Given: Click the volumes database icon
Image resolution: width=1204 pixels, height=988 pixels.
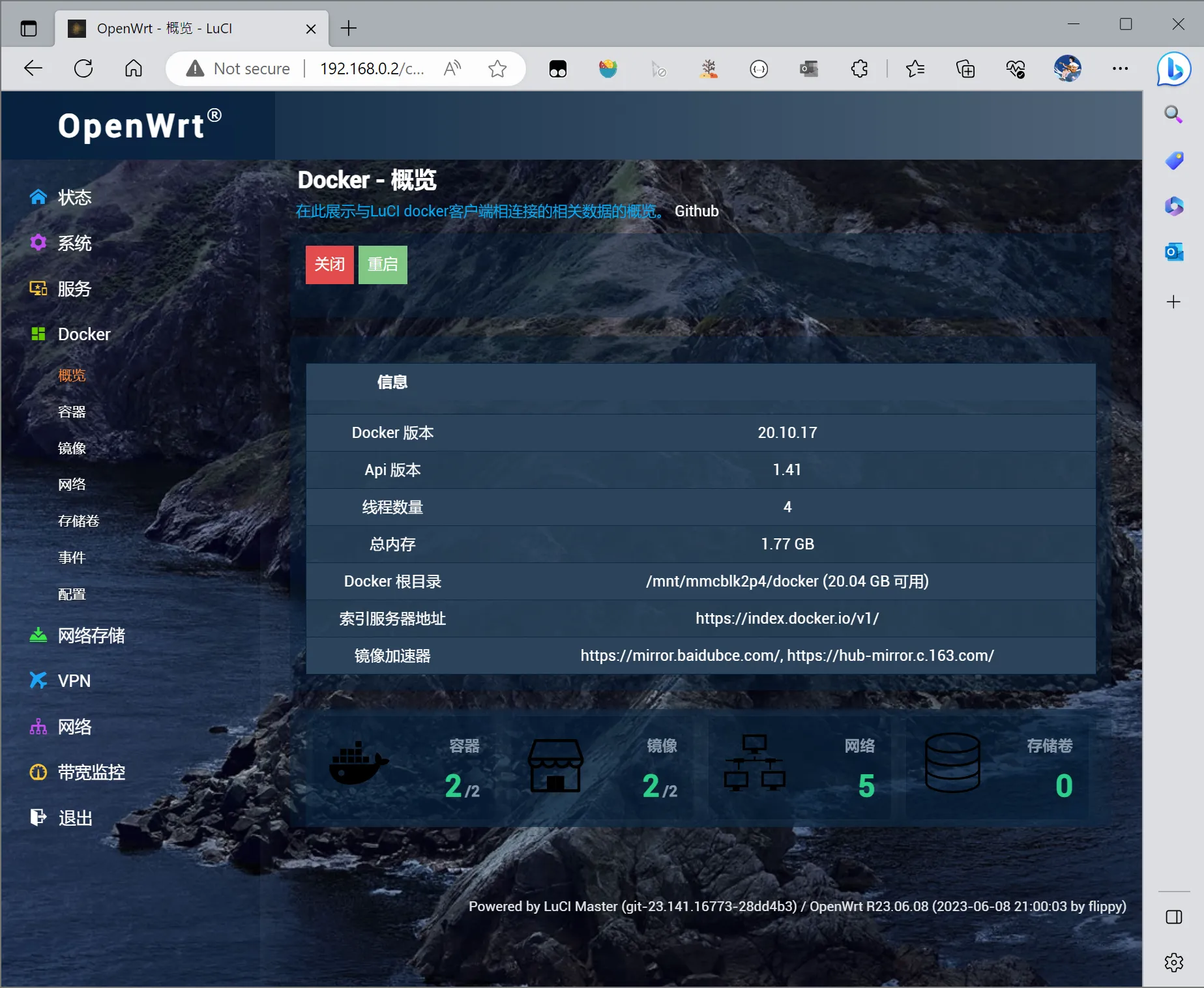Looking at the screenshot, I should pyautogui.click(x=952, y=763).
